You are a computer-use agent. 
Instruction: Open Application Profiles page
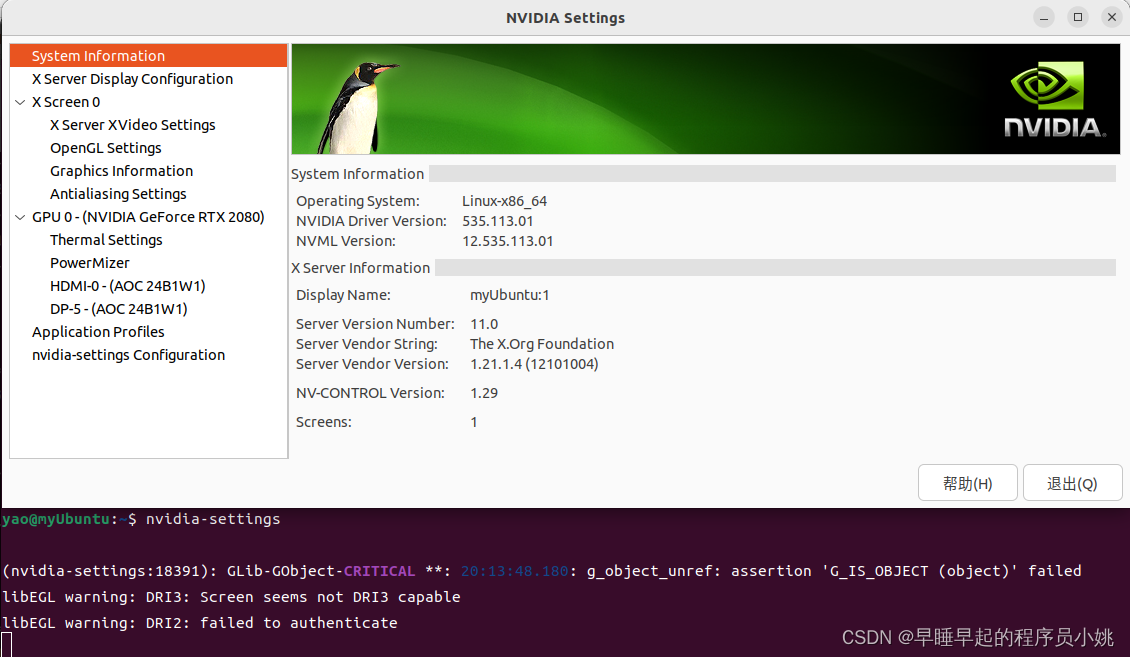pos(98,332)
